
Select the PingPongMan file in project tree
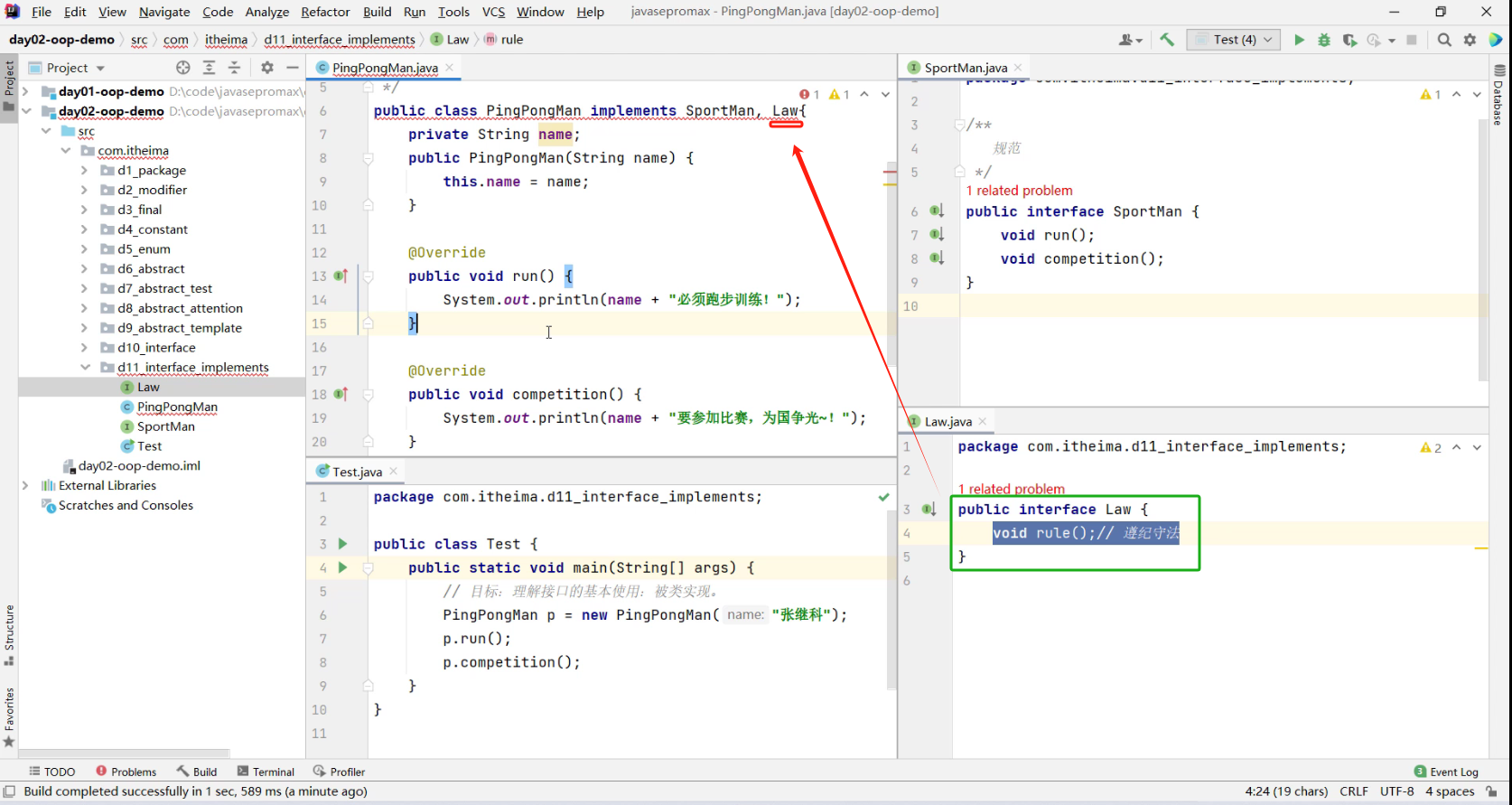(x=177, y=407)
